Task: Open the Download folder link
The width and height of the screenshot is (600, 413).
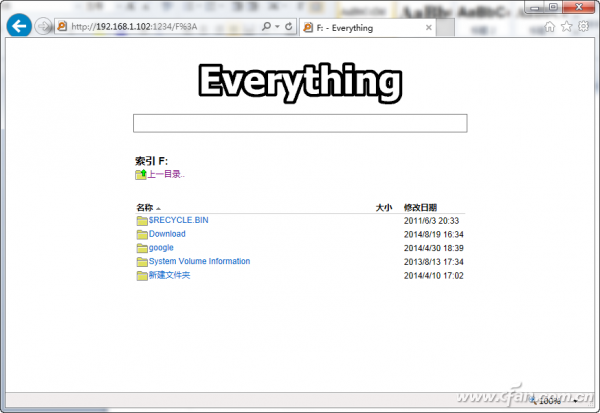Action: coord(167,234)
